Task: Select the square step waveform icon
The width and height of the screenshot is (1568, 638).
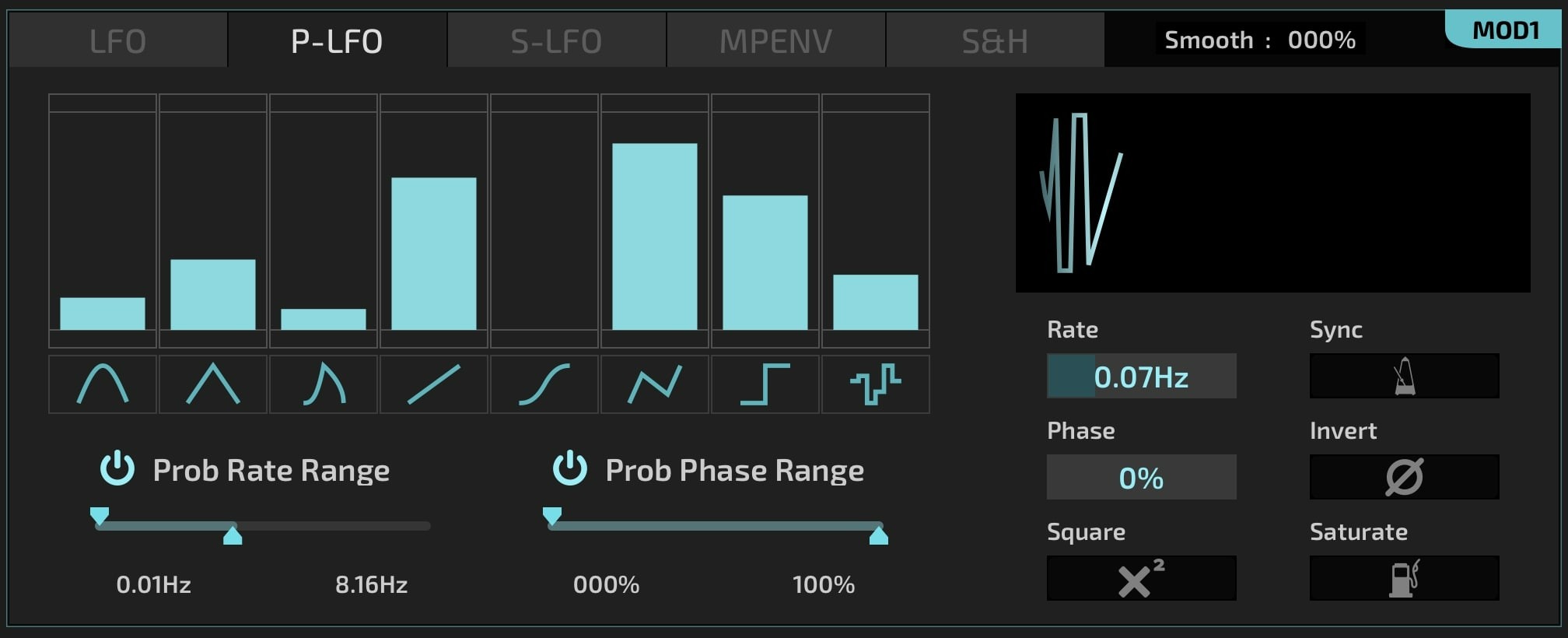Action: click(765, 384)
